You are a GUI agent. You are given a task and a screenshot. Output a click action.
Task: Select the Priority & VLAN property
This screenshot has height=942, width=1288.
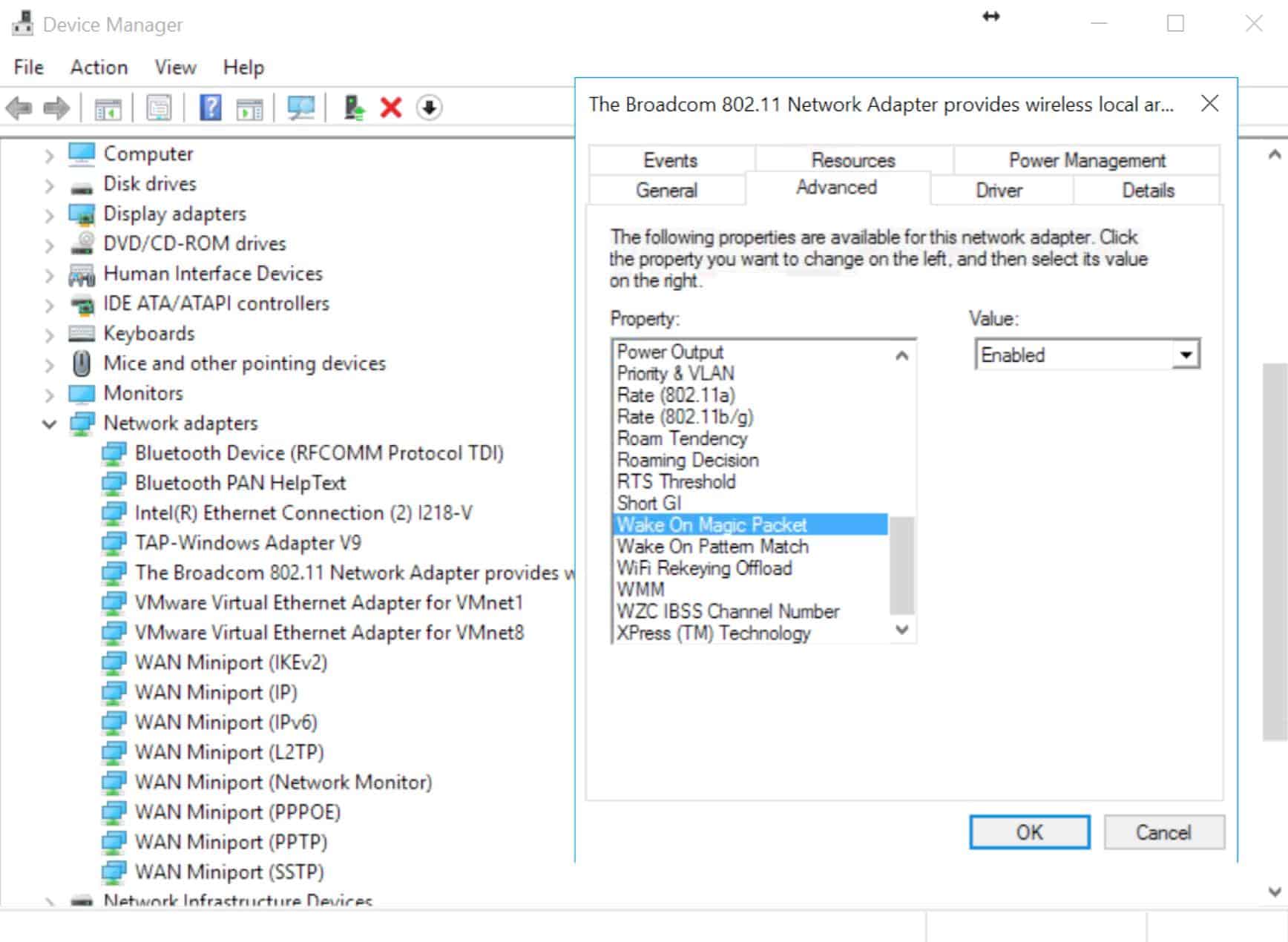point(675,373)
